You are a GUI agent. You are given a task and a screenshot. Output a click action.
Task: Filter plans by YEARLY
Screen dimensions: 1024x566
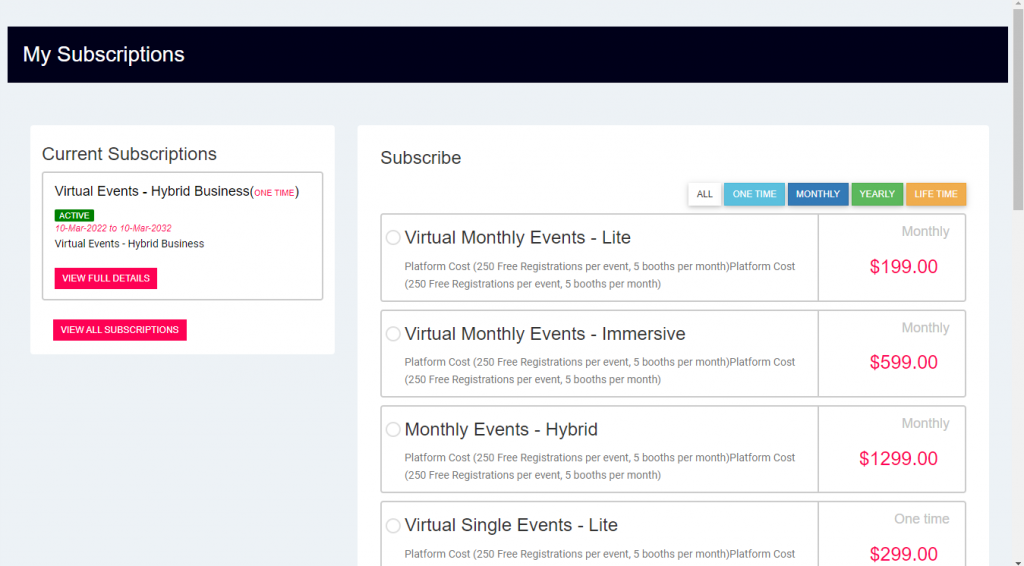pos(877,194)
